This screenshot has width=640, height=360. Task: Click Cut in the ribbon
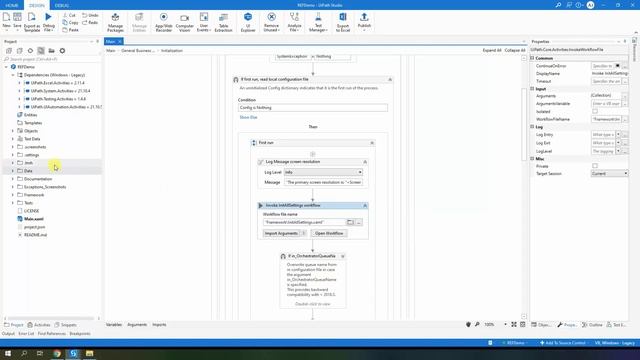(x=69, y=15)
